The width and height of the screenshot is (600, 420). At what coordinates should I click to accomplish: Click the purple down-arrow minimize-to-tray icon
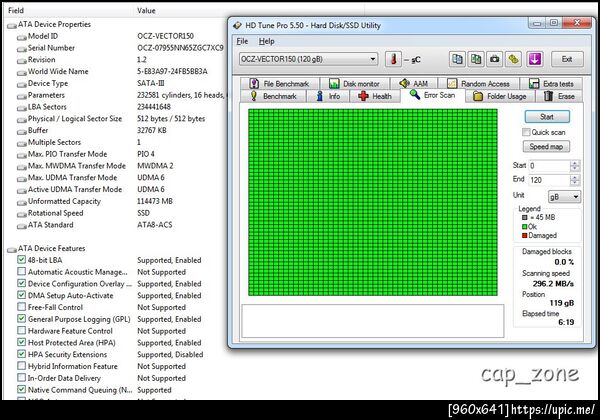coord(535,59)
